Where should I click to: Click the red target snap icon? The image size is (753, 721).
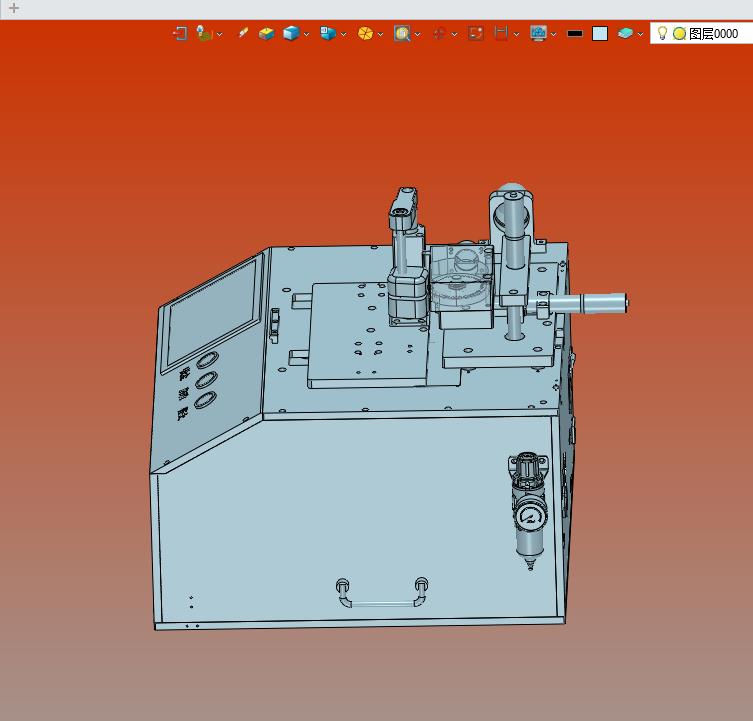439,34
